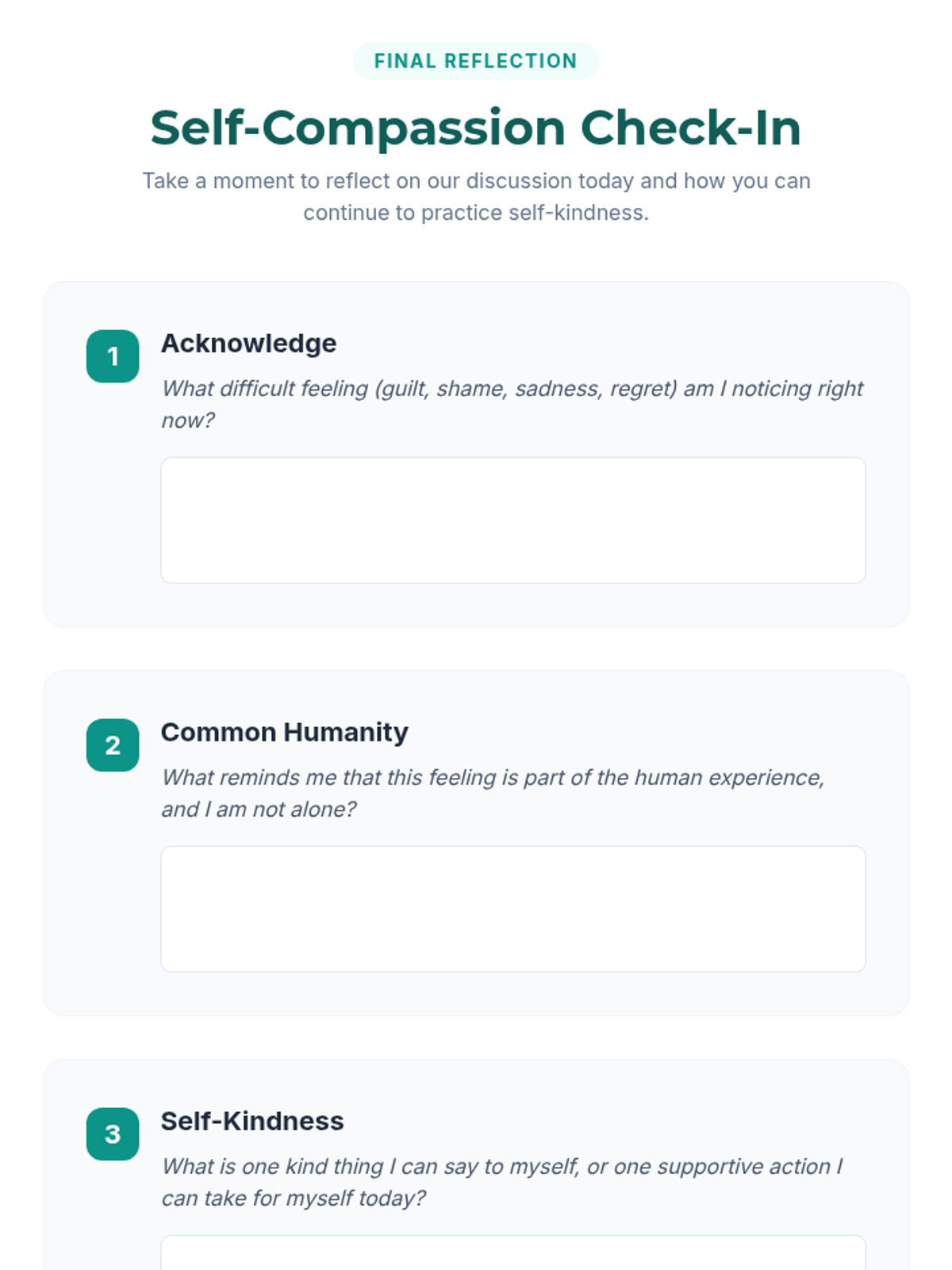The height and width of the screenshot is (1270, 952).
Task: Click 'can take for myself today?' text
Action: point(294,1199)
